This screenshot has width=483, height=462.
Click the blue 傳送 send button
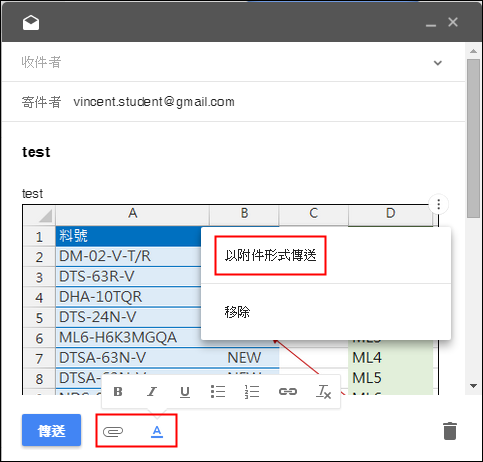tap(51, 430)
